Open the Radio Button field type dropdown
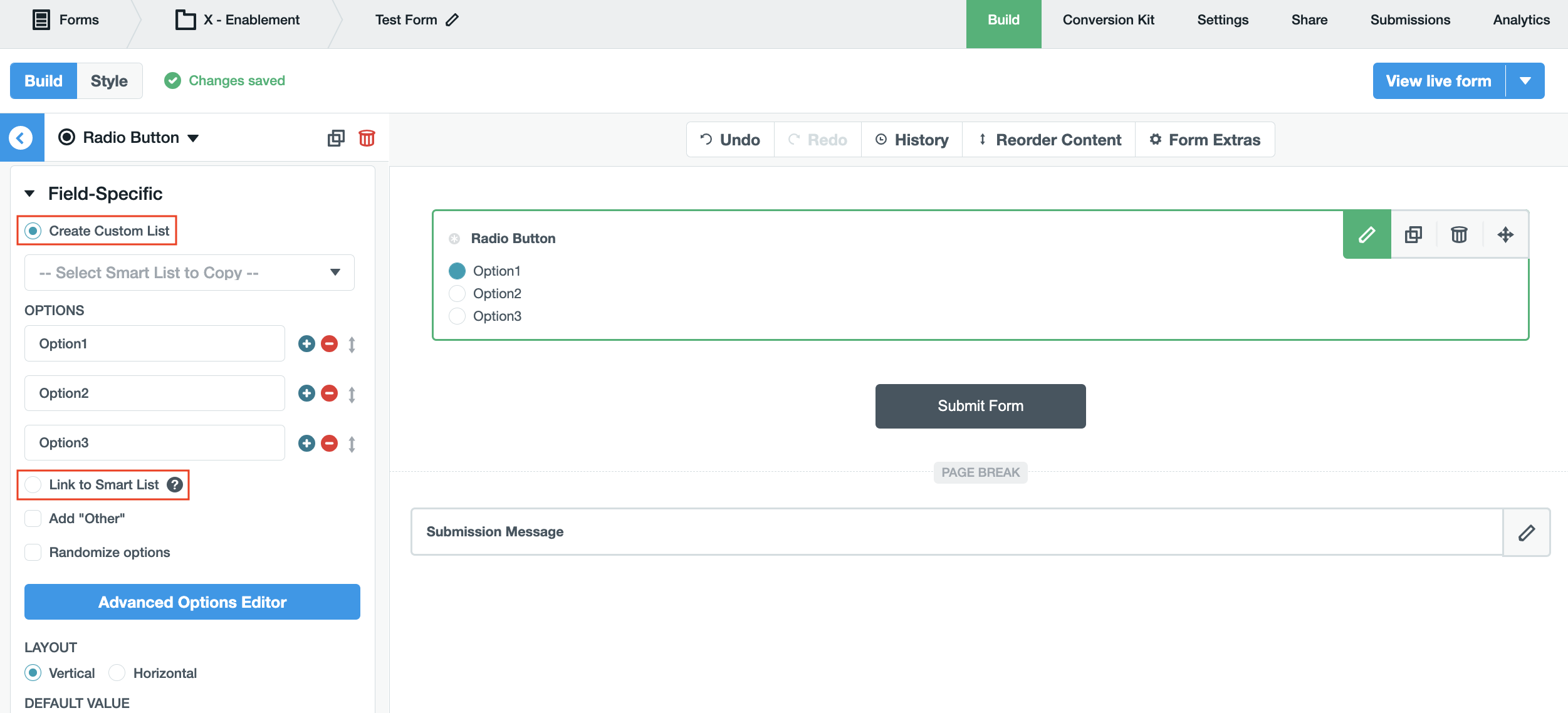The height and width of the screenshot is (713, 1568). coord(193,138)
